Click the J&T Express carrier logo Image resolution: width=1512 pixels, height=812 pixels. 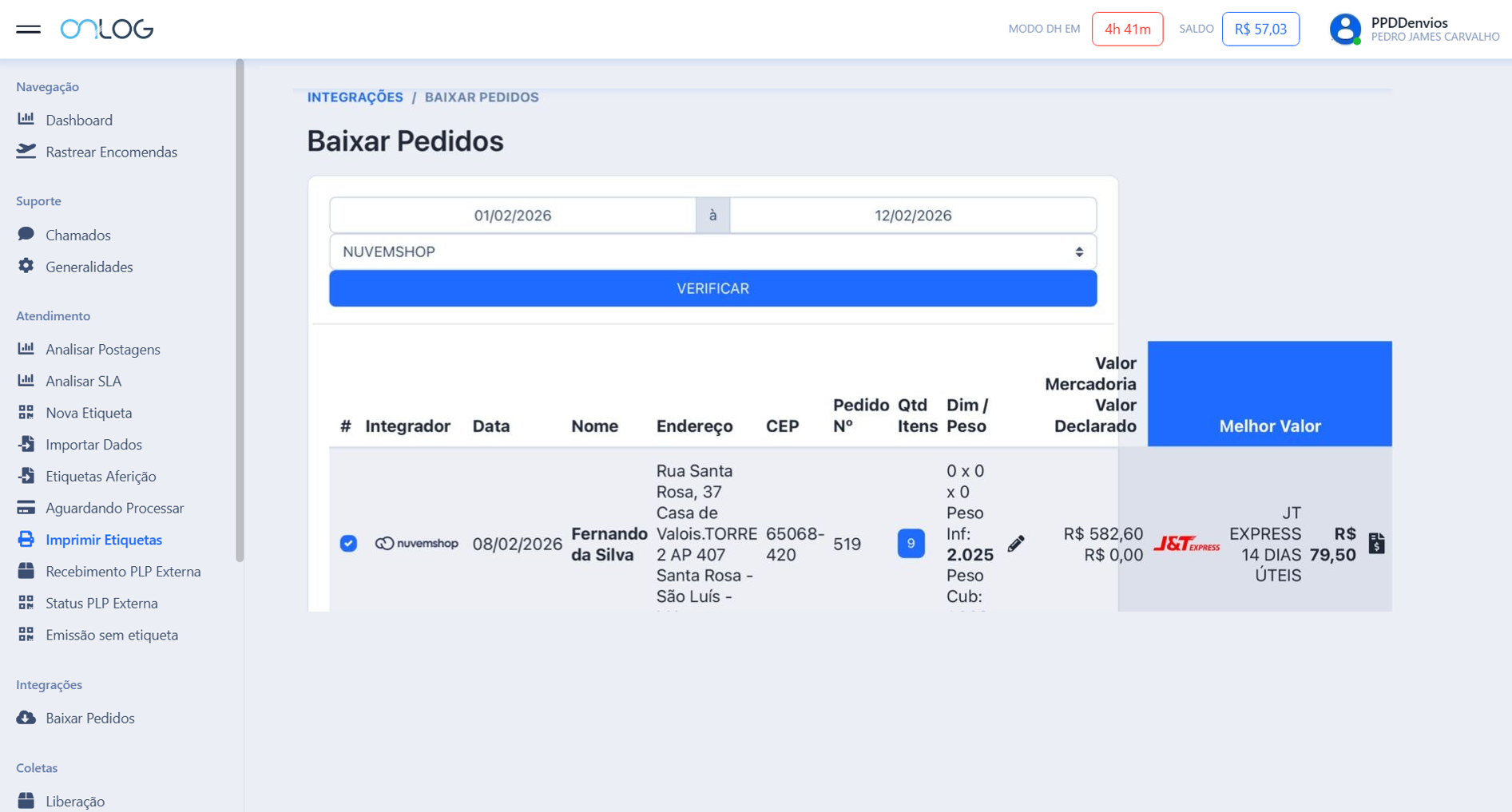(1186, 545)
